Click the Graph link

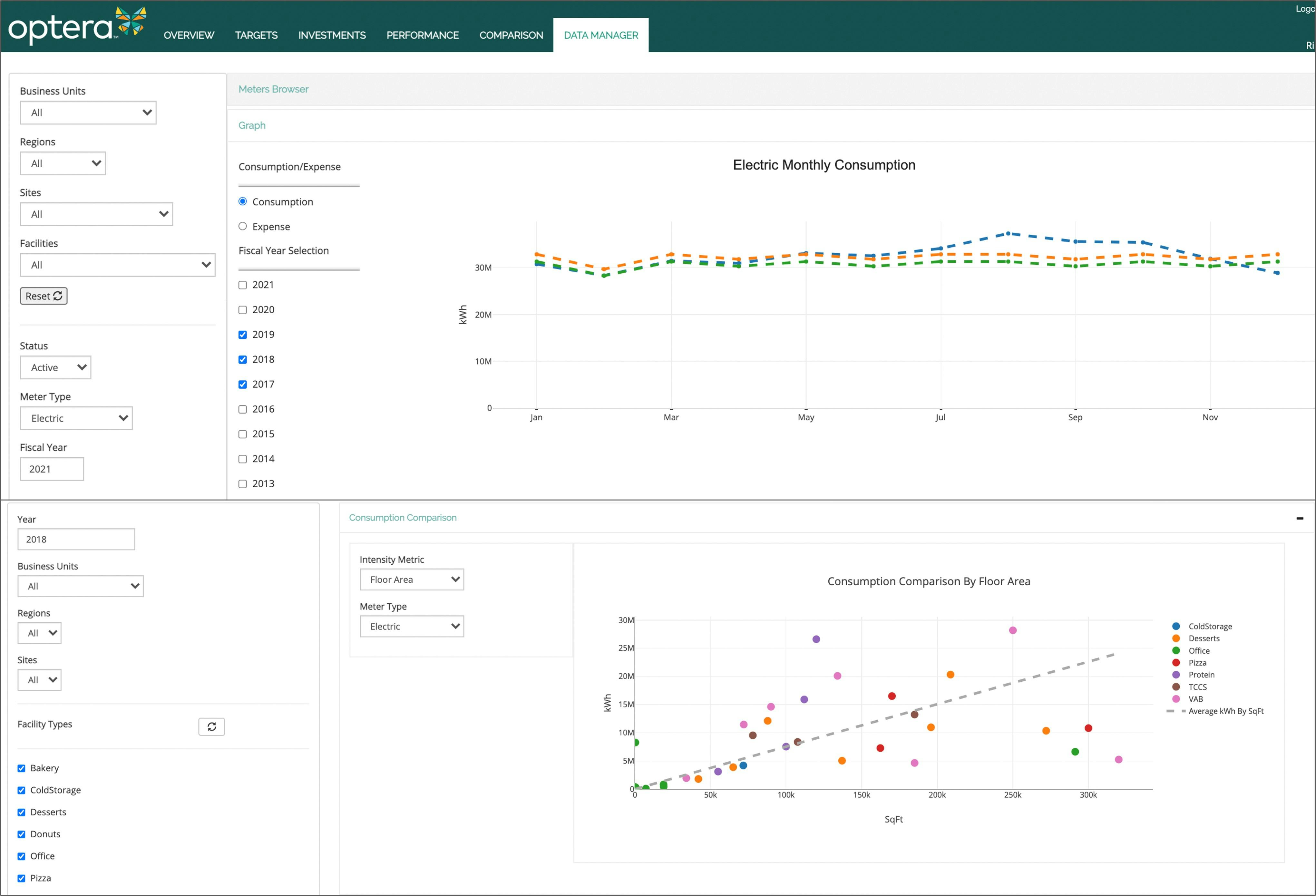click(x=252, y=125)
